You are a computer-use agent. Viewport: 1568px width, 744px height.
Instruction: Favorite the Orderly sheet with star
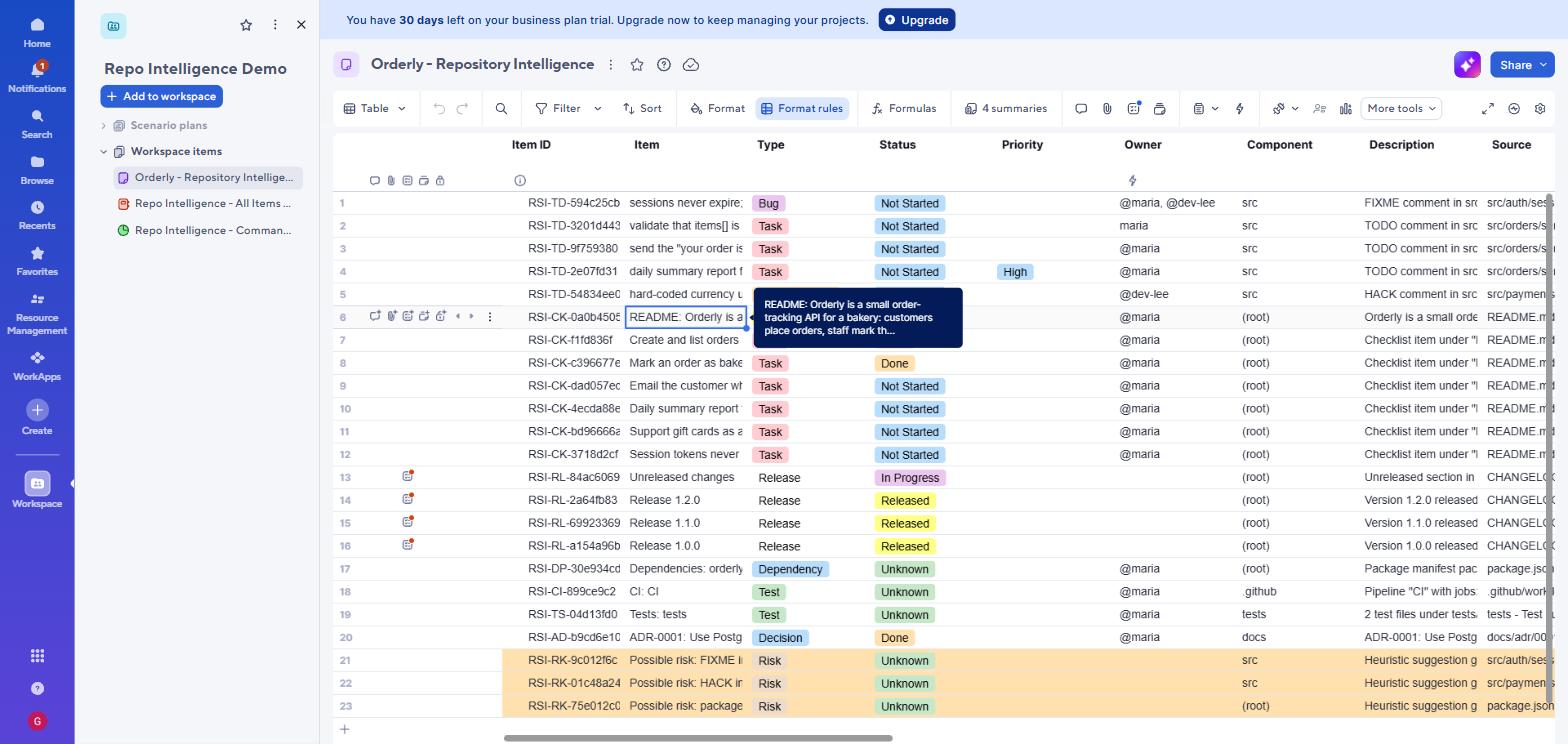[637, 64]
